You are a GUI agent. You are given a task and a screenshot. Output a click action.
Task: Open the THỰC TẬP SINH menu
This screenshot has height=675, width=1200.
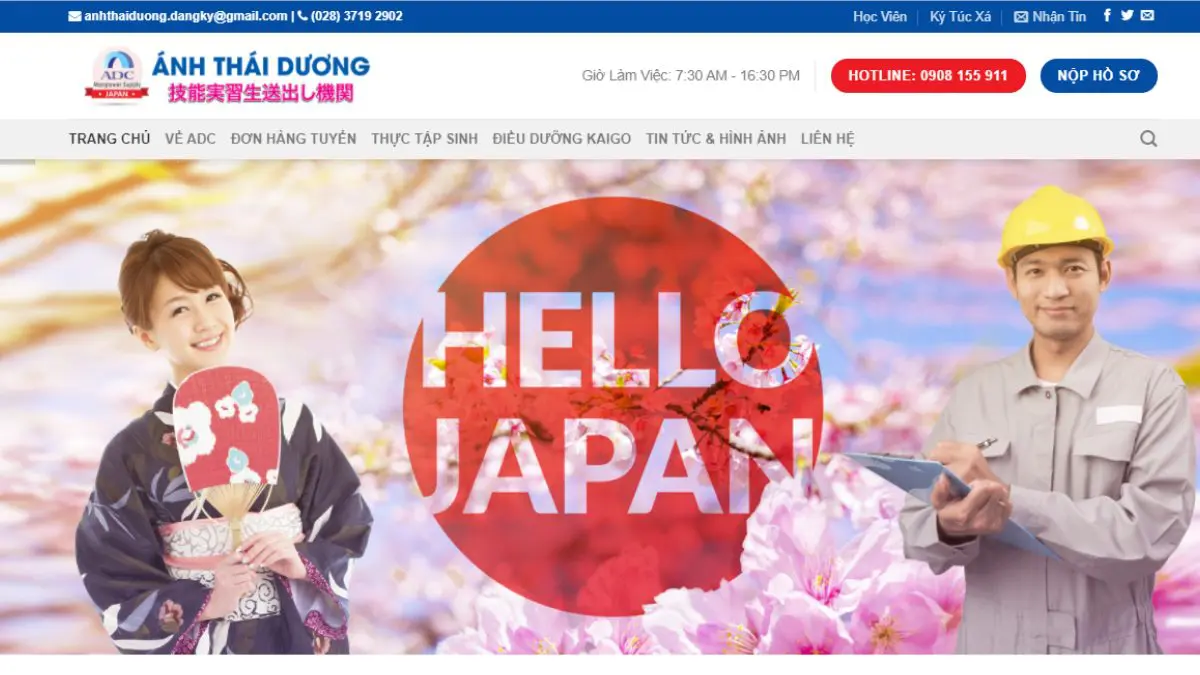click(424, 139)
